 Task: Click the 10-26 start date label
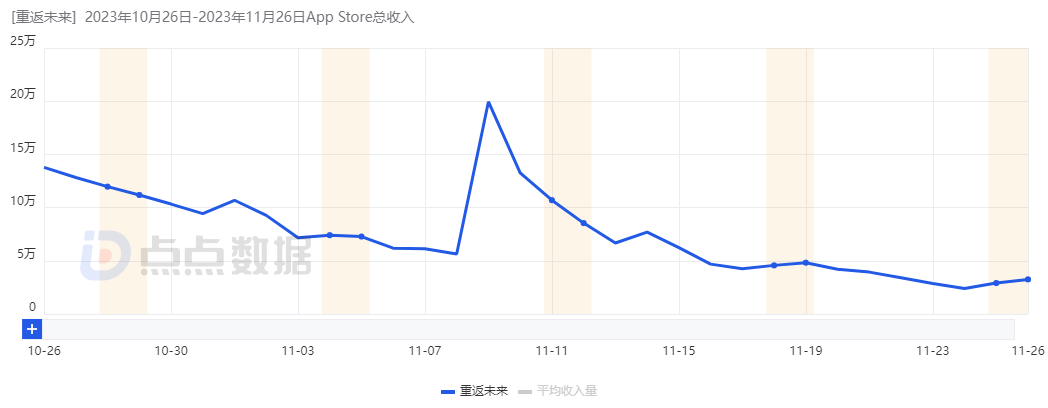pos(42,351)
